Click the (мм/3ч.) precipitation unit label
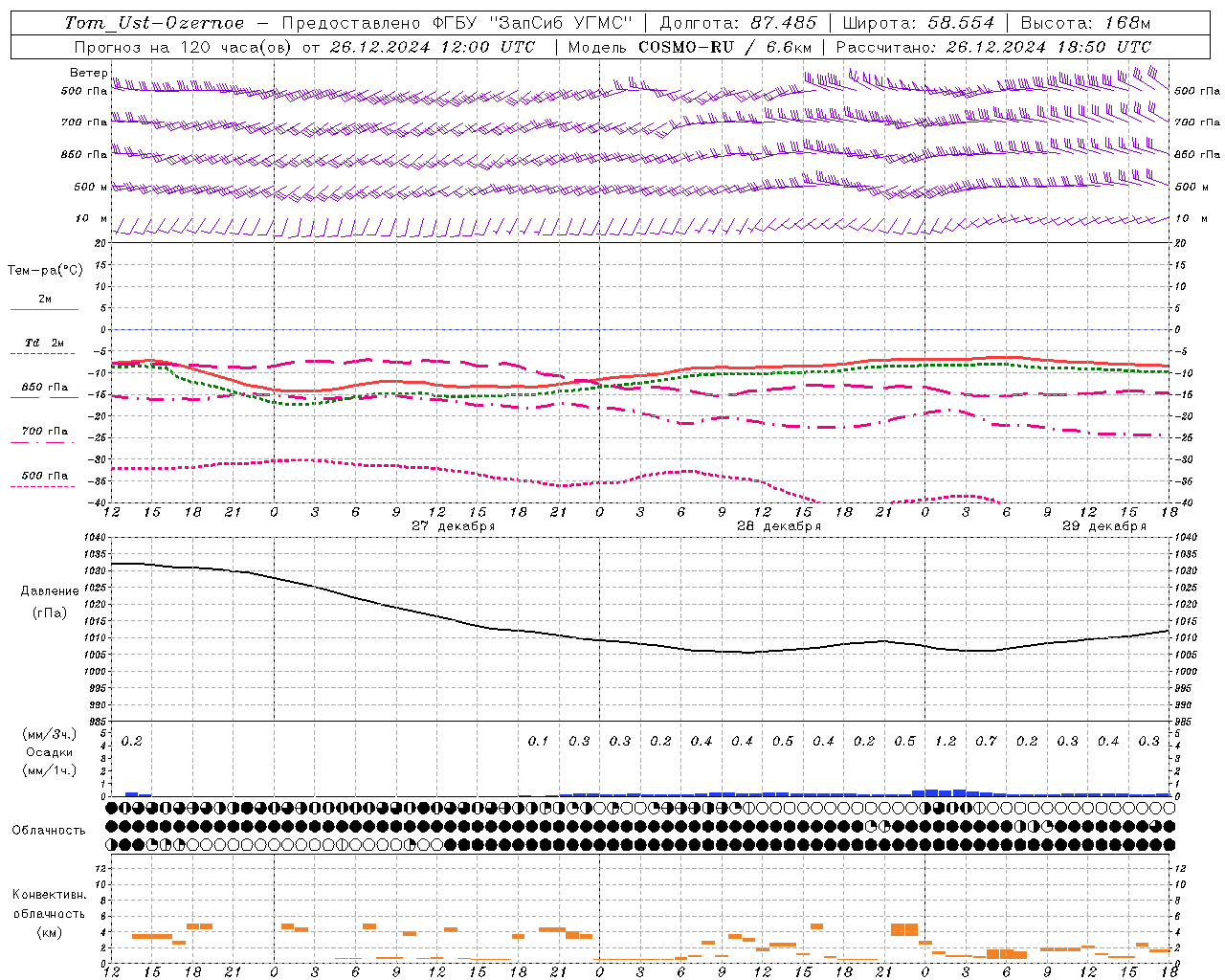The height and width of the screenshot is (980, 1225). tap(50, 734)
